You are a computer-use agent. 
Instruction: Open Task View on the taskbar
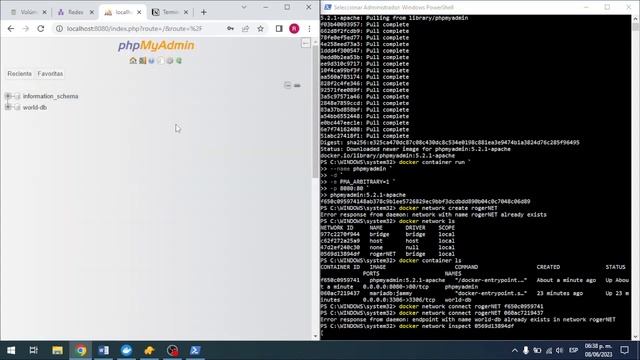coord(34,350)
